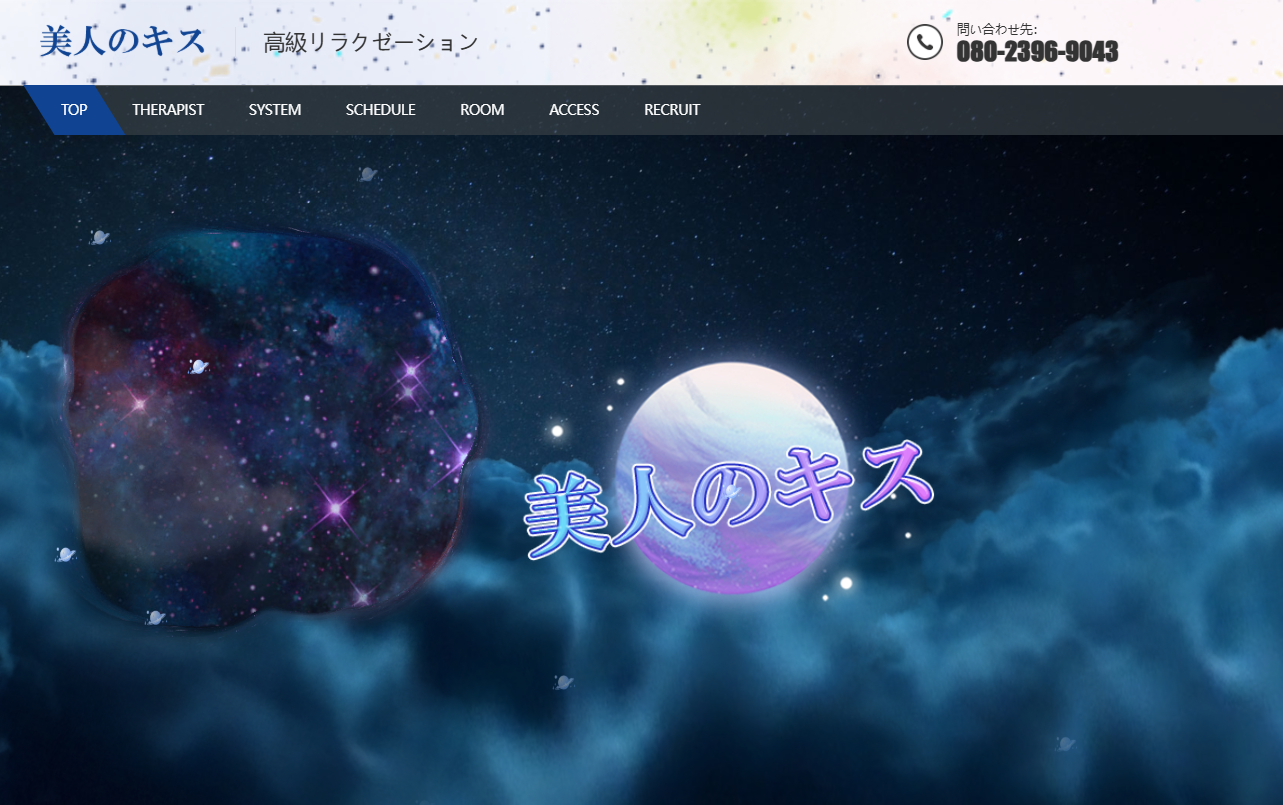Image resolution: width=1283 pixels, height=805 pixels.
Task: Select ROOM in the navigation bar
Action: [482, 110]
